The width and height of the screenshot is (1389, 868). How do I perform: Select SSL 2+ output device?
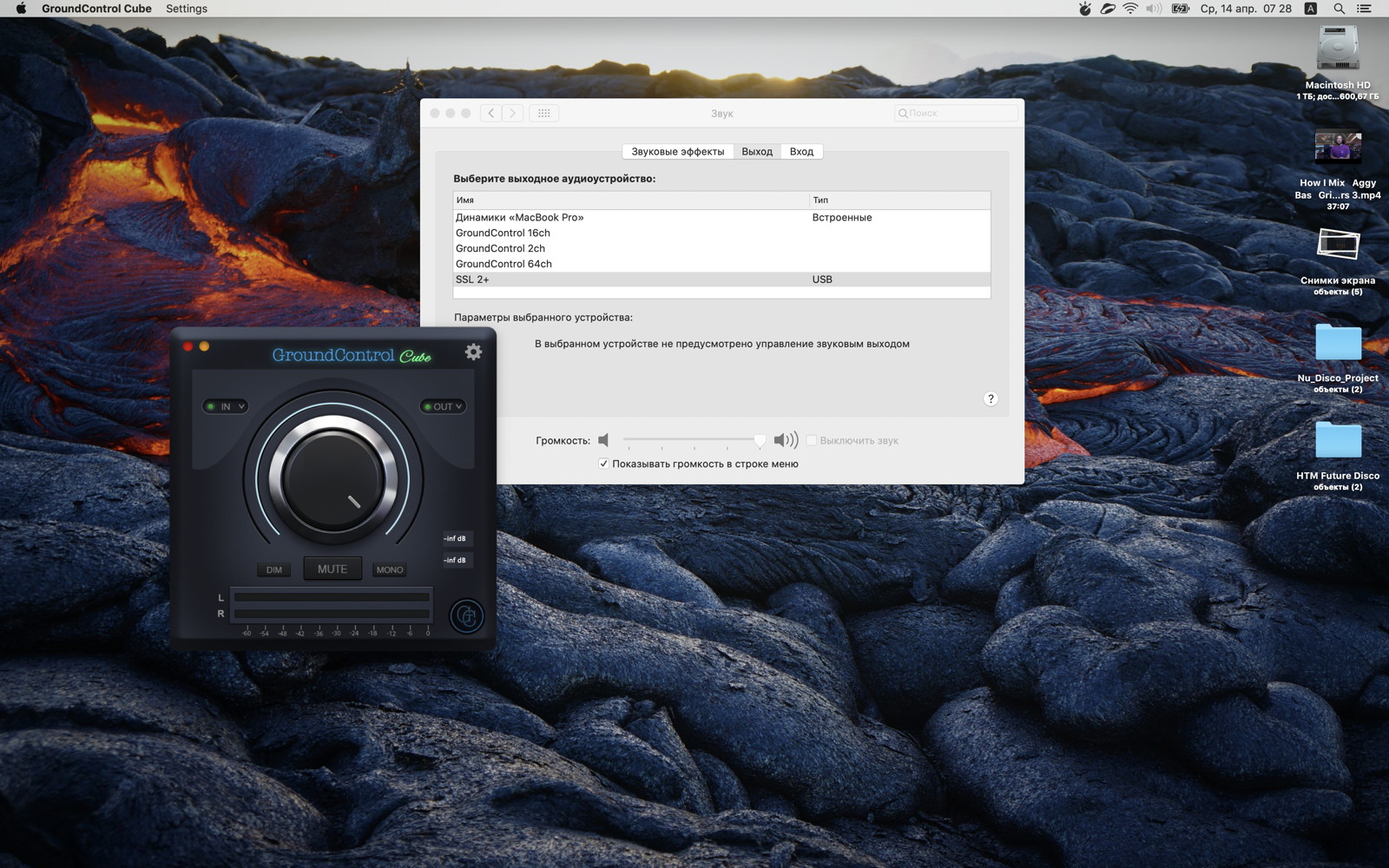tap(721, 279)
